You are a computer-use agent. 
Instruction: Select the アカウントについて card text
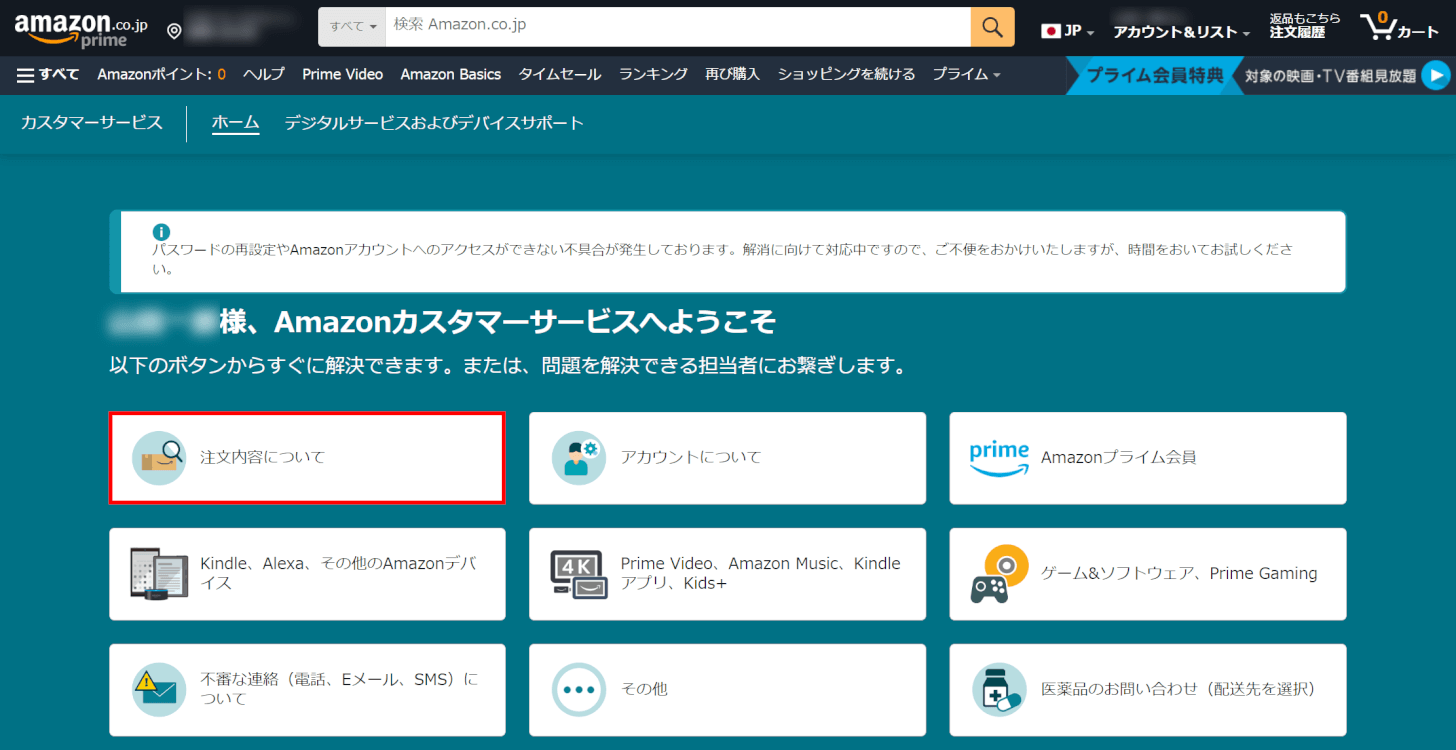pos(690,457)
